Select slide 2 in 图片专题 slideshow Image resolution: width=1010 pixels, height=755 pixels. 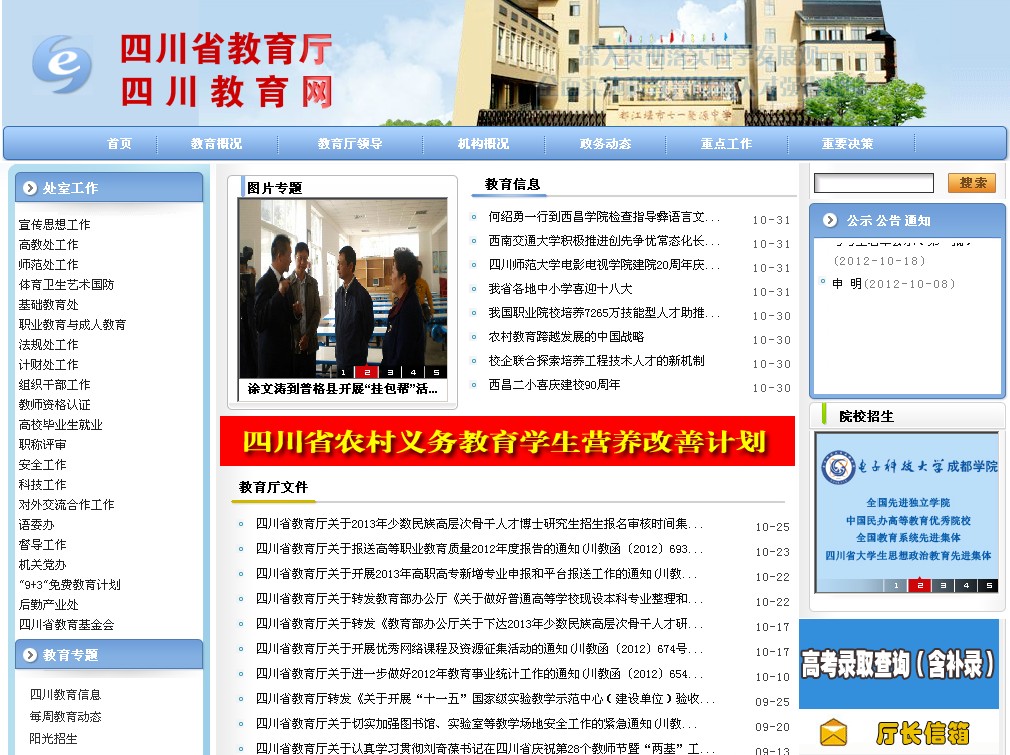coord(367,372)
